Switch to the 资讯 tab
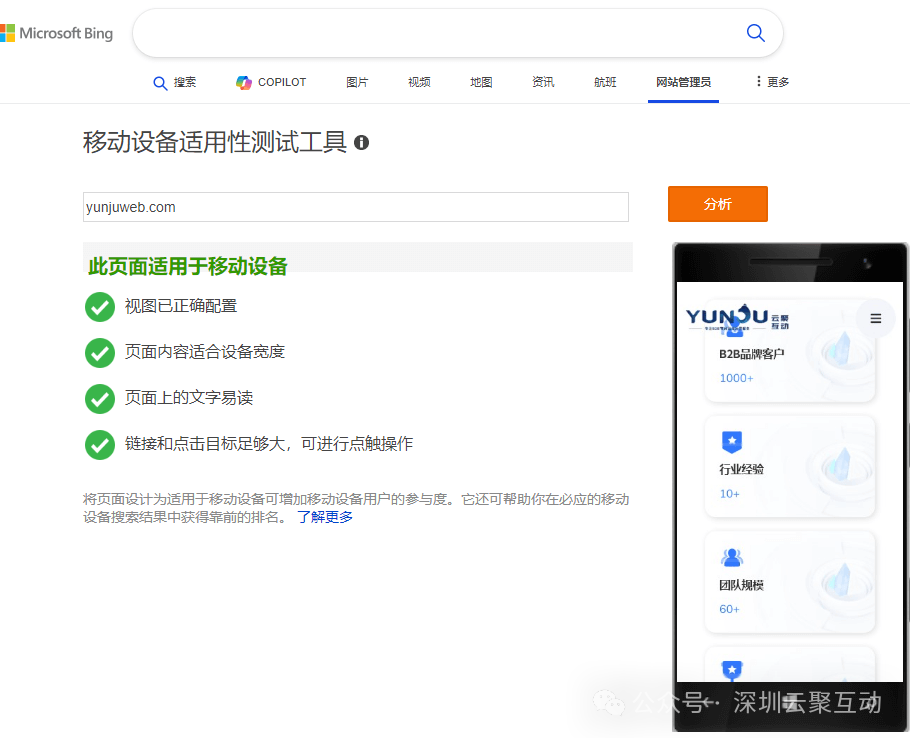Image resolution: width=910 pixels, height=738 pixels. [x=543, y=82]
